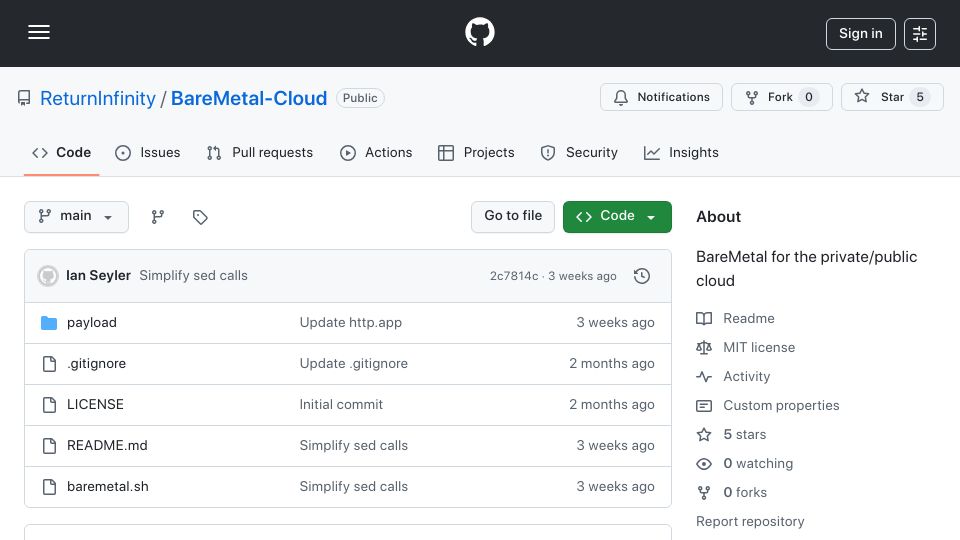The height and width of the screenshot is (540, 960).
Task: Click the Go to file button
Action: pos(513,217)
